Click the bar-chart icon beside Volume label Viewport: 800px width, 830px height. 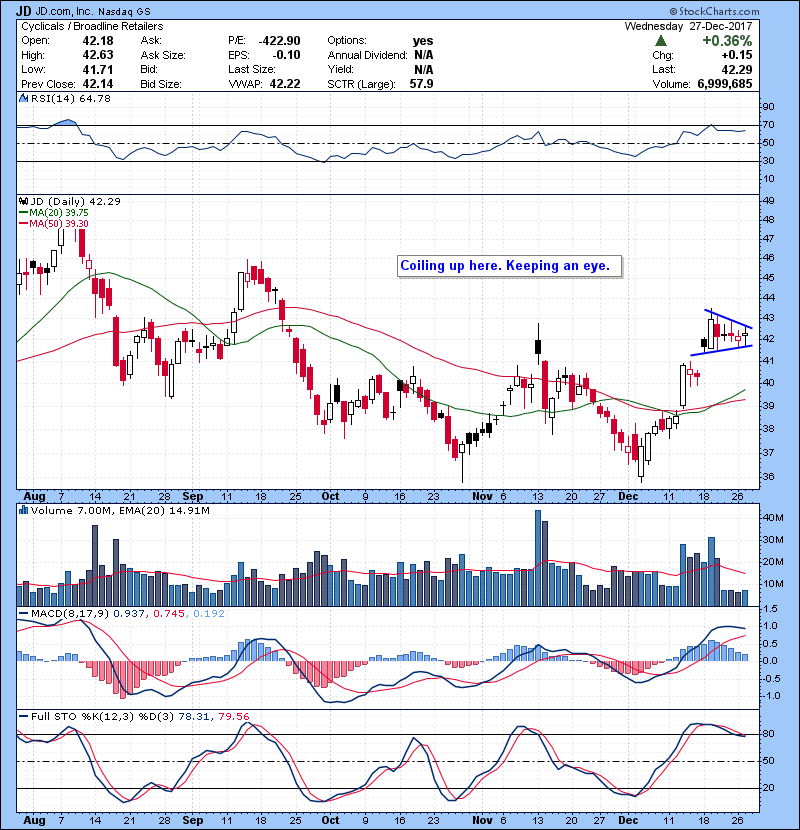click(23, 510)
